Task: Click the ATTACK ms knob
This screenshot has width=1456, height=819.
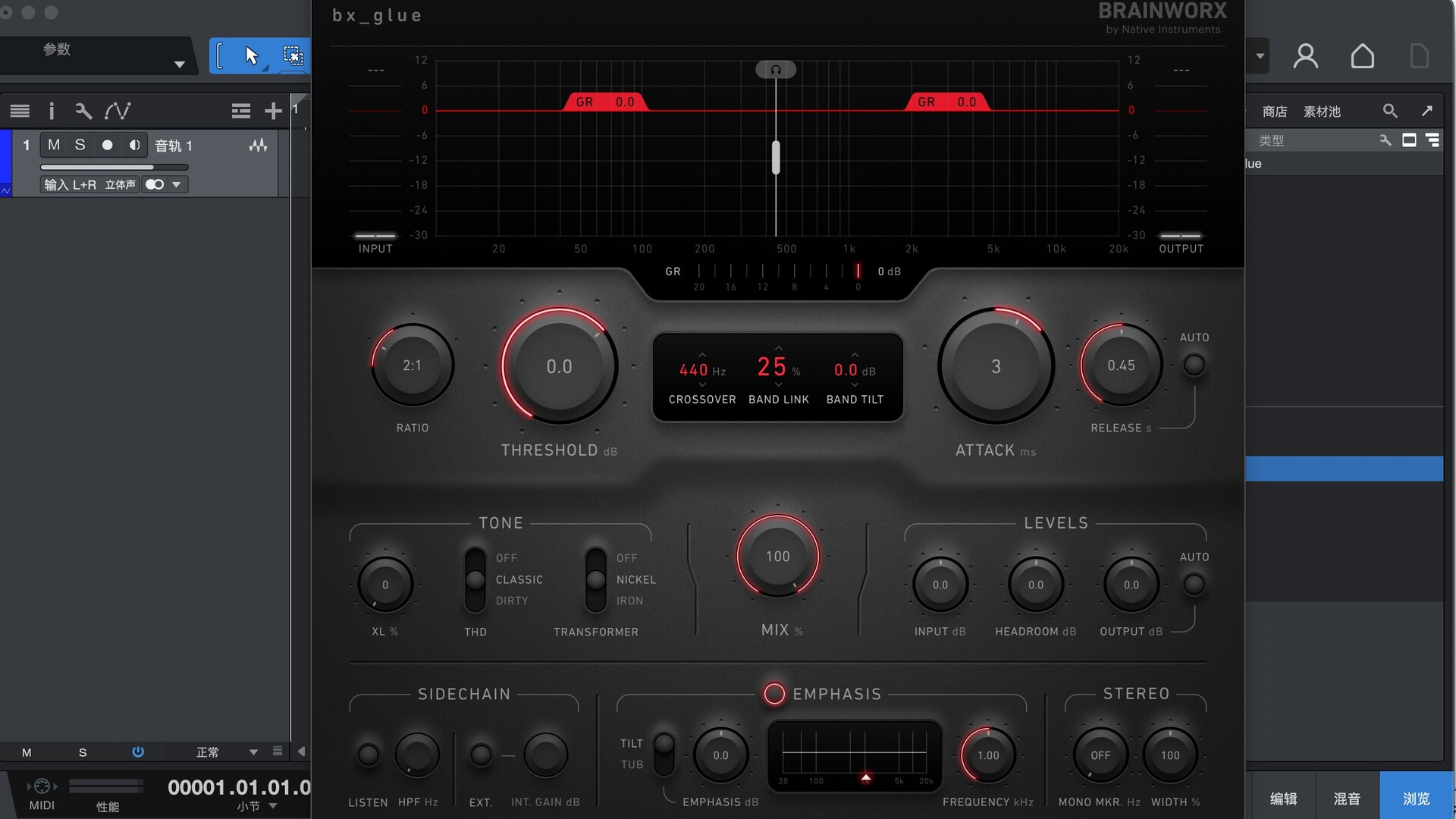Action: tap(996, 366)
